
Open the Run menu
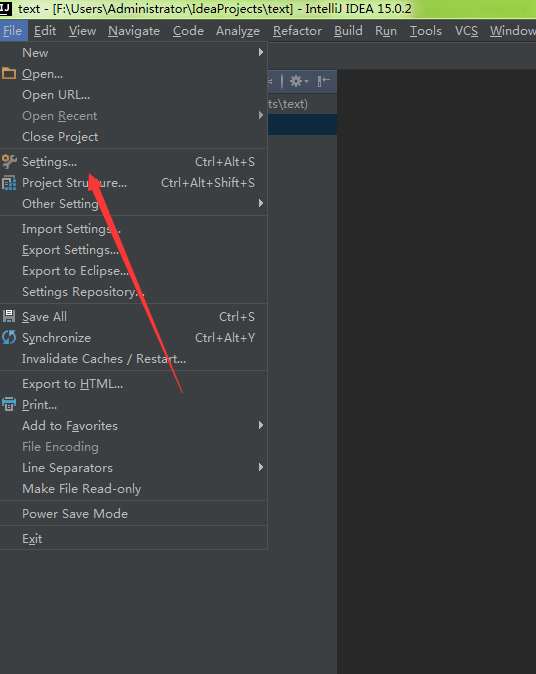(x=386, y=31)
